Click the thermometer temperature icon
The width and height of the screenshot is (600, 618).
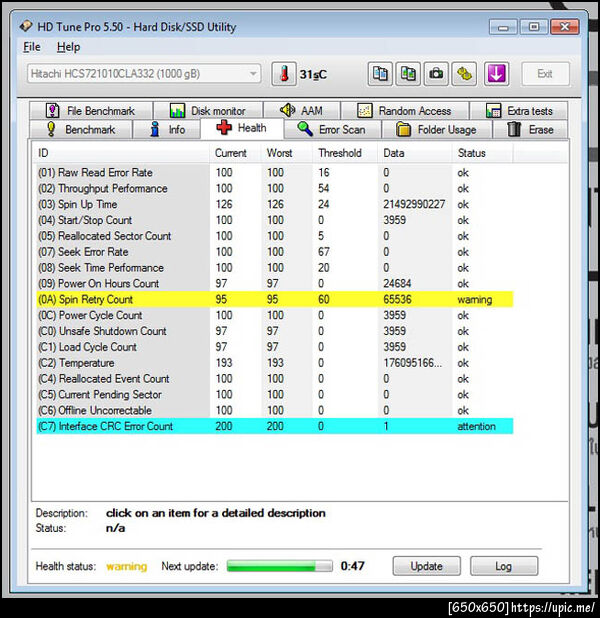[x=284, y=74]
